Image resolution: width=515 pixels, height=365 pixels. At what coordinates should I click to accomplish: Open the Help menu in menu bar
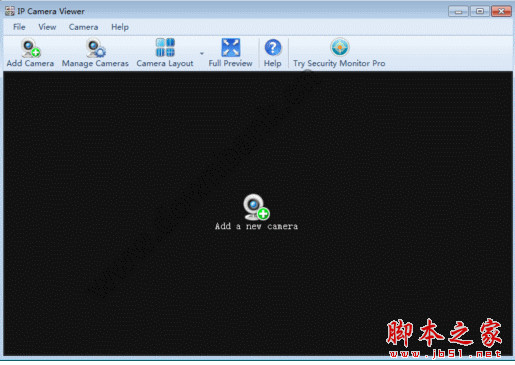[120, 27]
